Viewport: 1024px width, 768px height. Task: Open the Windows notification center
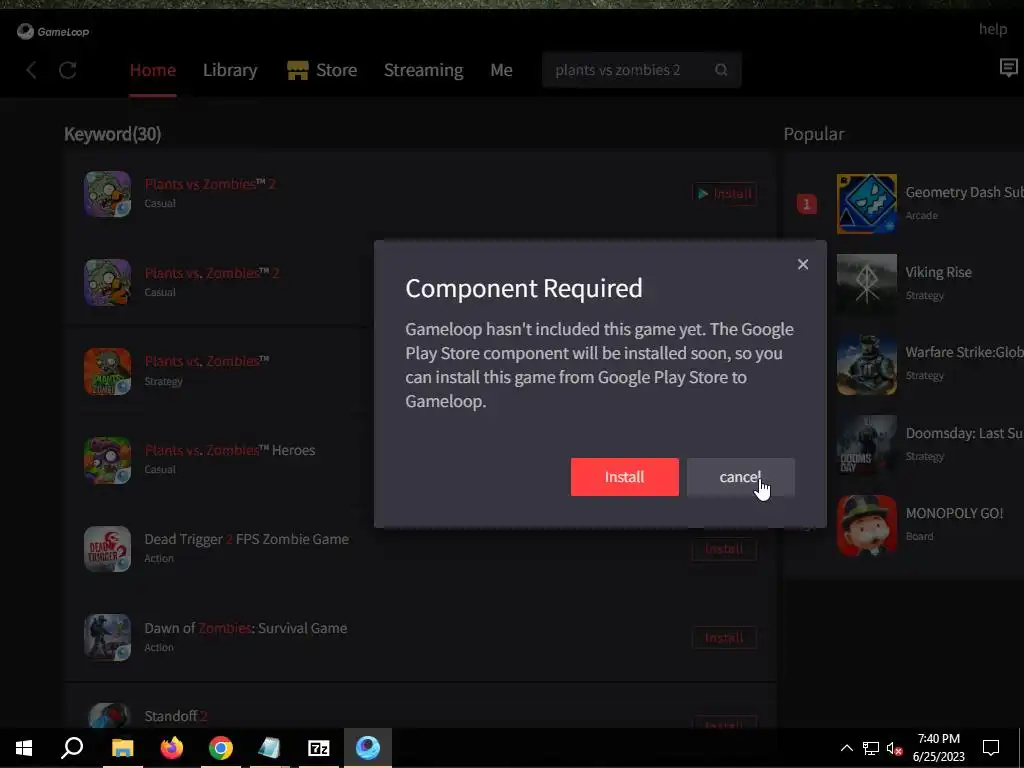coord(991,748)
